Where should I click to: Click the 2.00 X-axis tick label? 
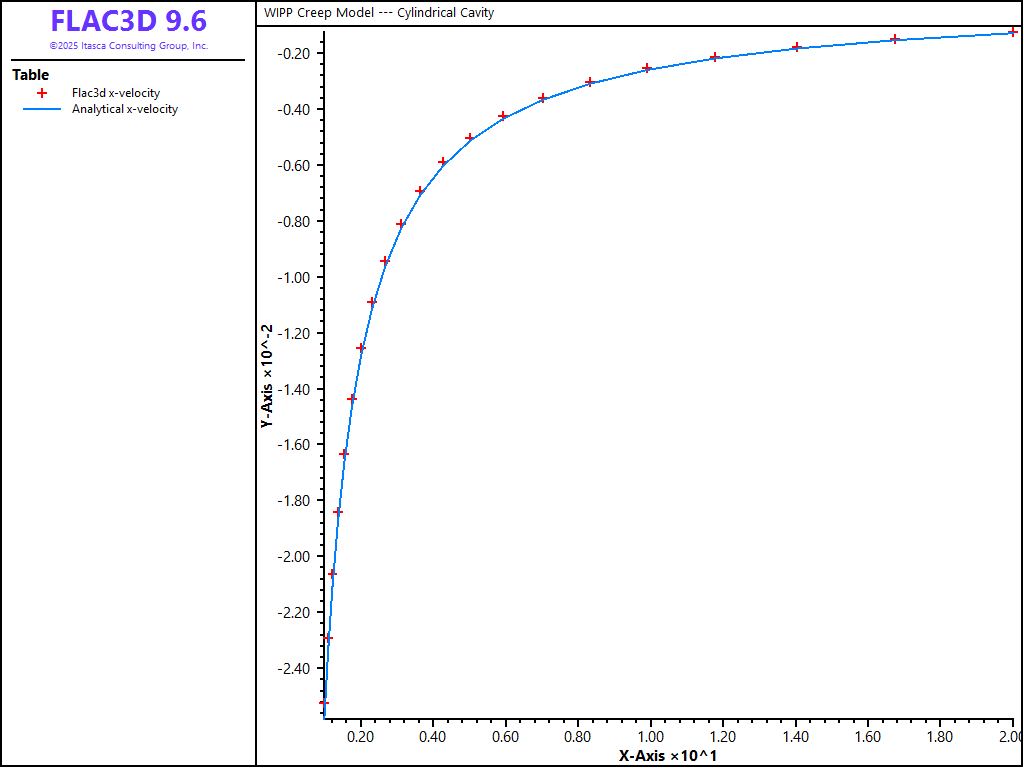(1010, 737)
